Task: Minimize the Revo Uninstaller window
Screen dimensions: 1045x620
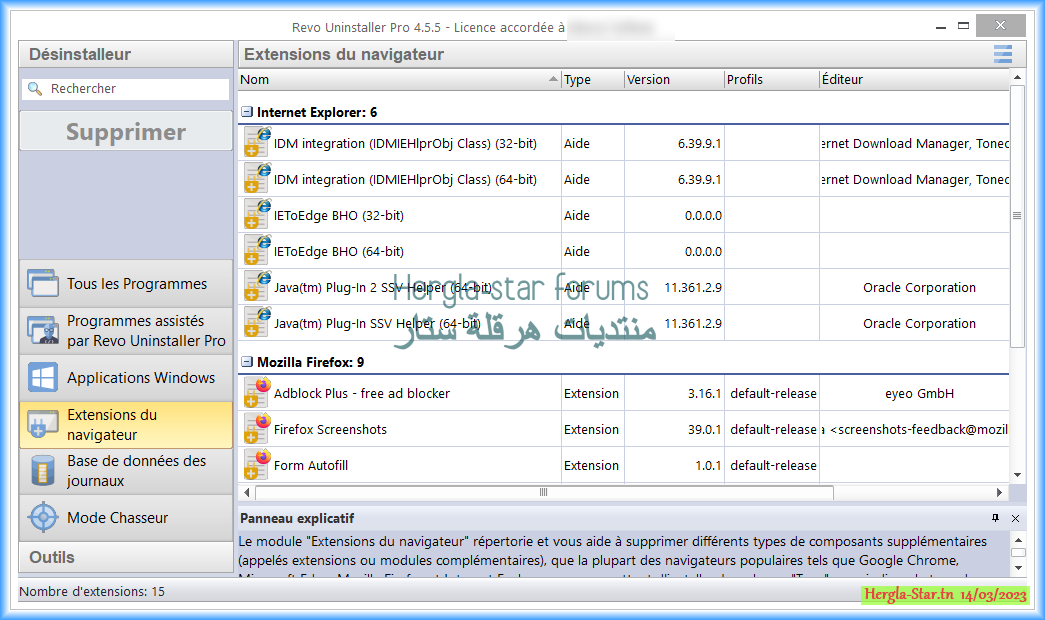Action: coord(941,27)
